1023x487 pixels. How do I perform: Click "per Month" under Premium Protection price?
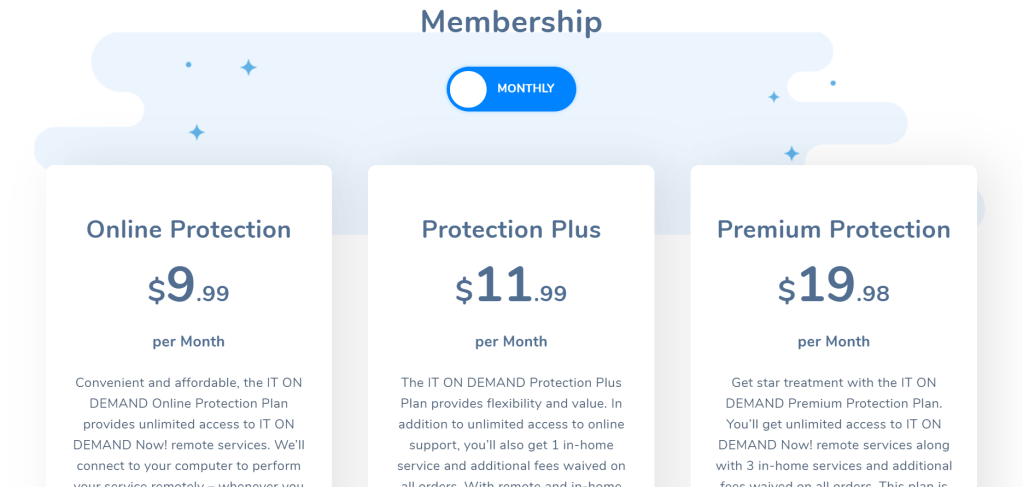833,341
